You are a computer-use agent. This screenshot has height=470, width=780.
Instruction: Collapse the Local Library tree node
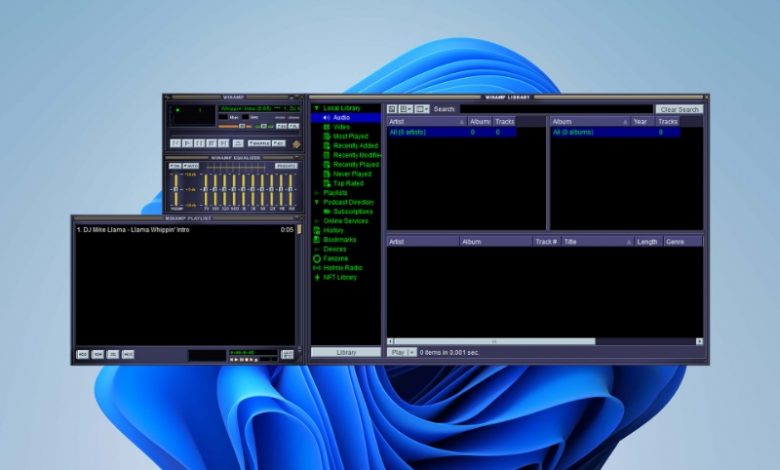316,108
